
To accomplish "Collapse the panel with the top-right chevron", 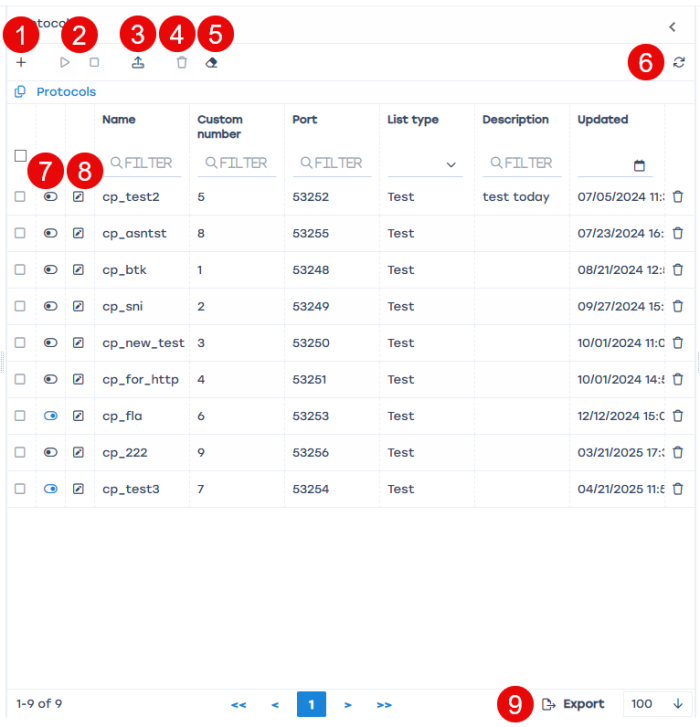I will [x=672, y=27].
